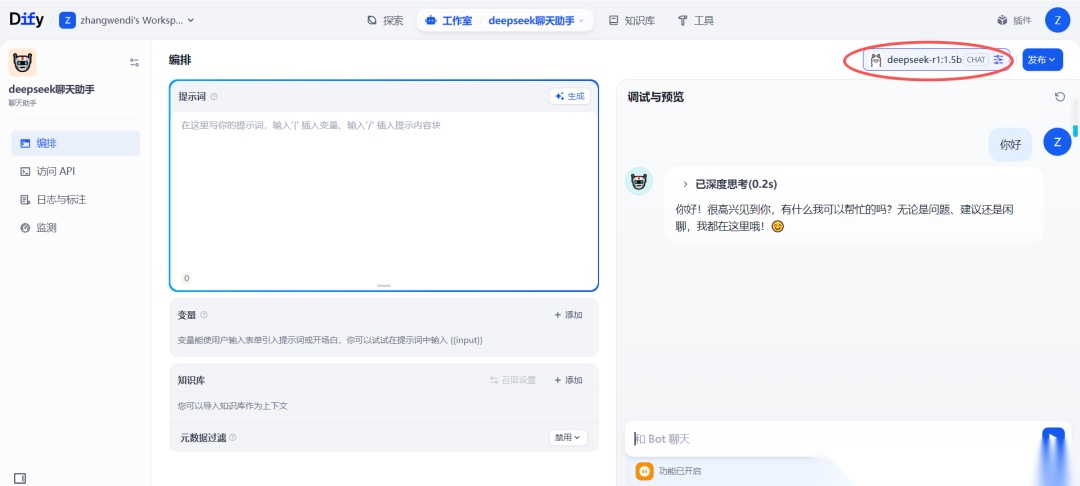Click the 调试与预览 heading
The width and height of the screenshot is (1080, 486).
pyautogui.click(x=655, y=97)
